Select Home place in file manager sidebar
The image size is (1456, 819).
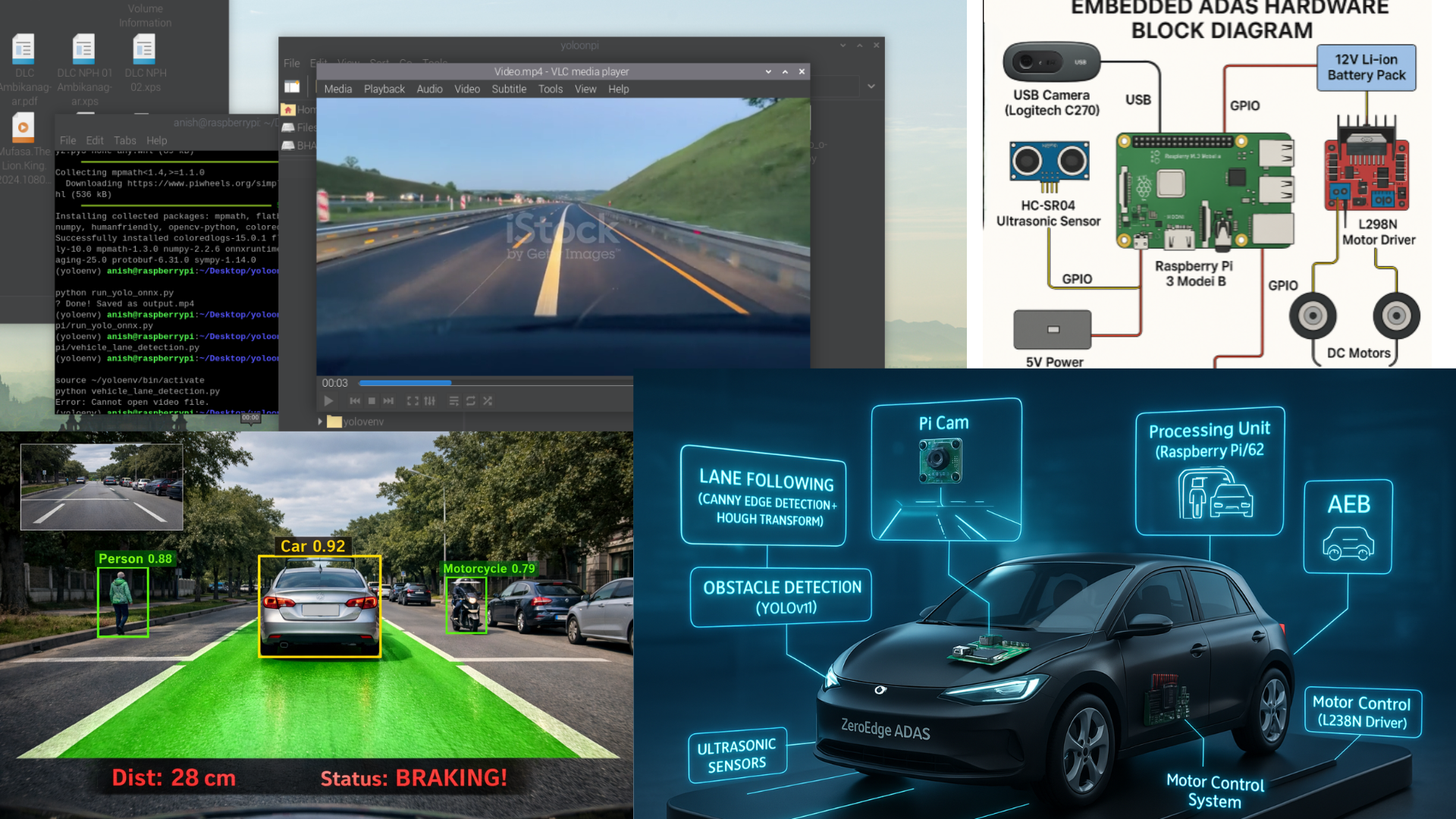point(299,109)
